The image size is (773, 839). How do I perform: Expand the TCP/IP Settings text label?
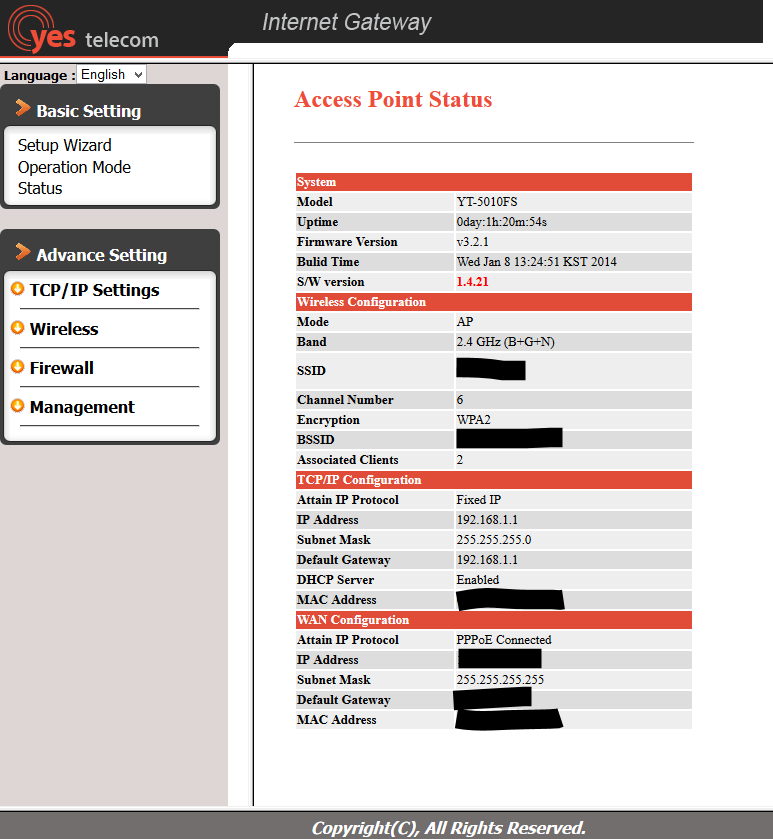[x=94, y=290]
